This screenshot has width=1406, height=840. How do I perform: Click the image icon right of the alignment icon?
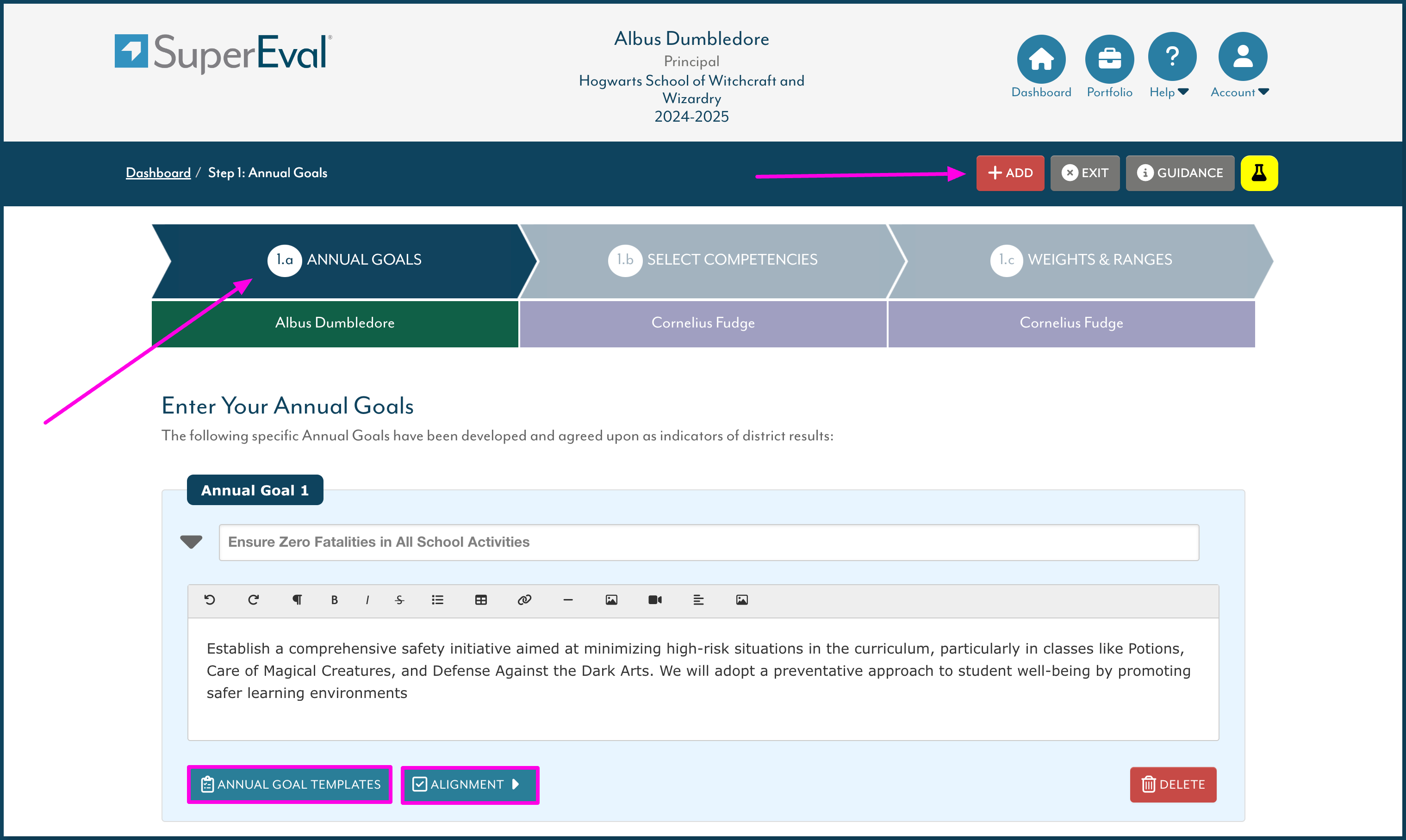coord(742,600)
